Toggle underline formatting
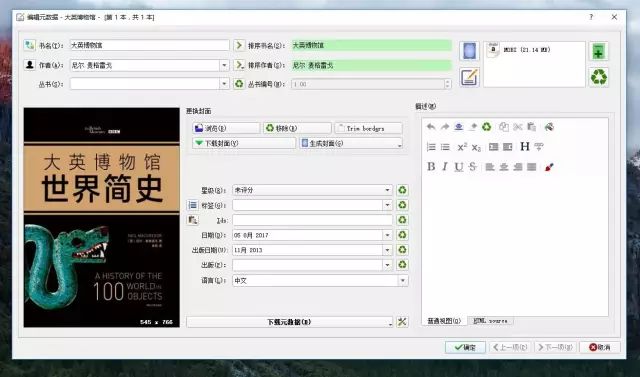 (x=459, y=166)
